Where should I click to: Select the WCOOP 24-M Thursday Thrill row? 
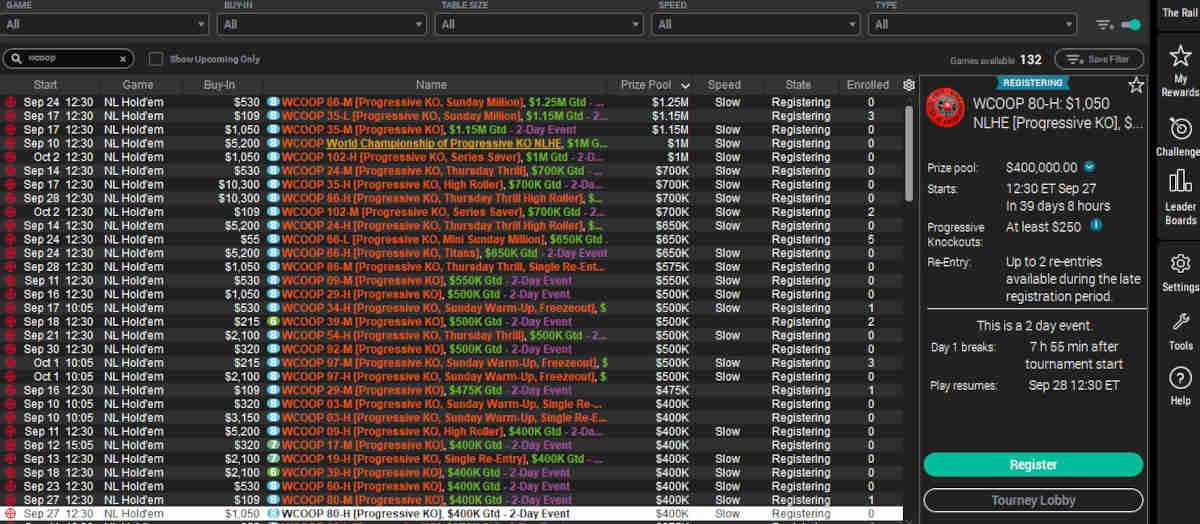click(x=450, y=171)
